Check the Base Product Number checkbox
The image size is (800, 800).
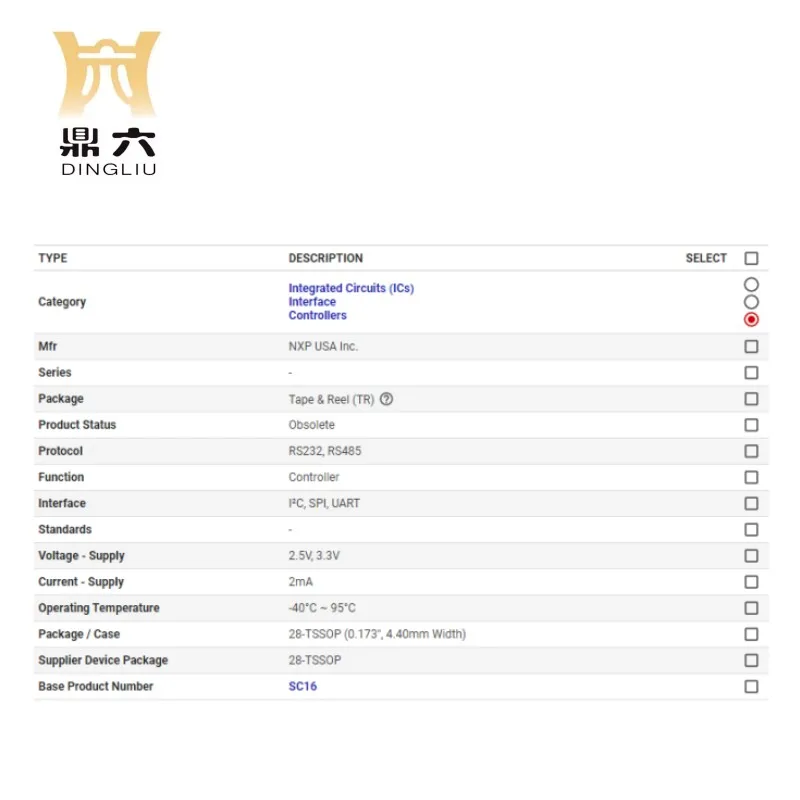pyautogui.click(x=751, y=686)
